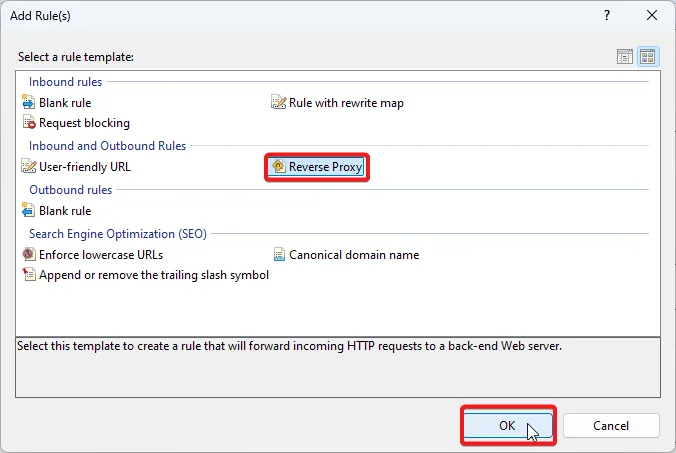Select the outbound Blank rule icon
The width and height of the screenshot is (676, 453).
(x=28, y=211)
